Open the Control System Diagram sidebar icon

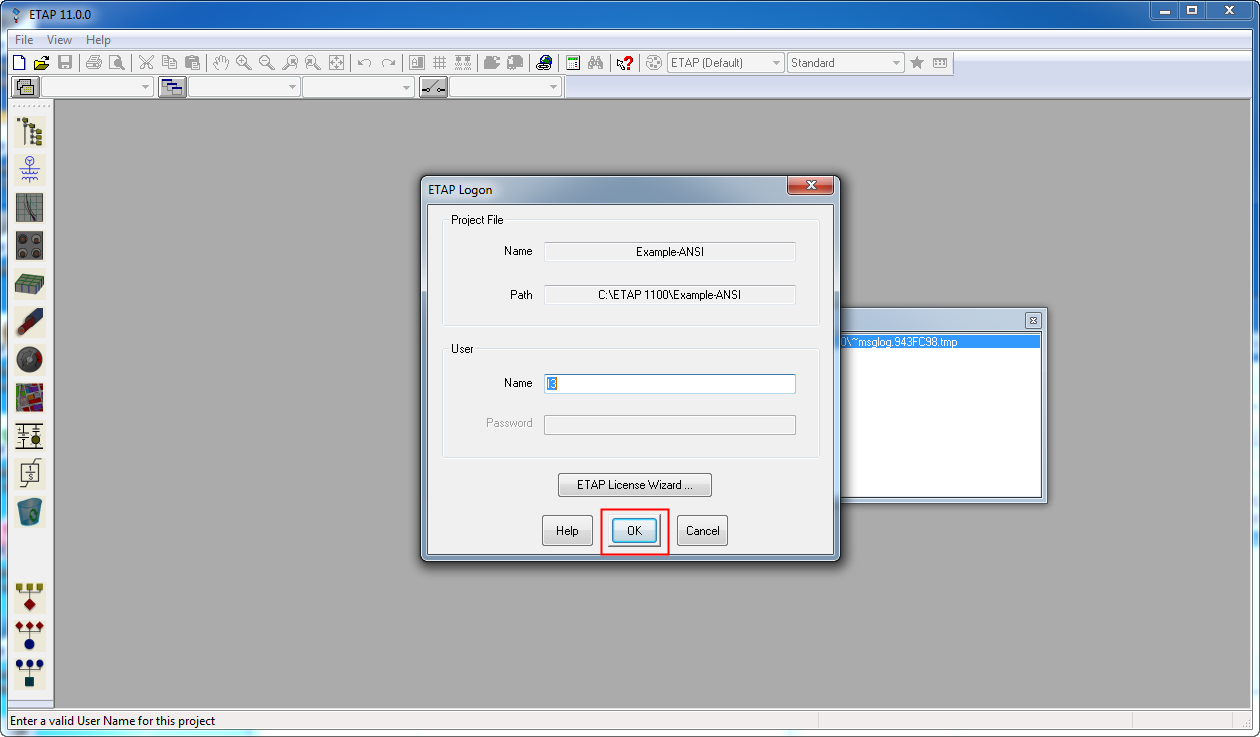pos(29,435)
